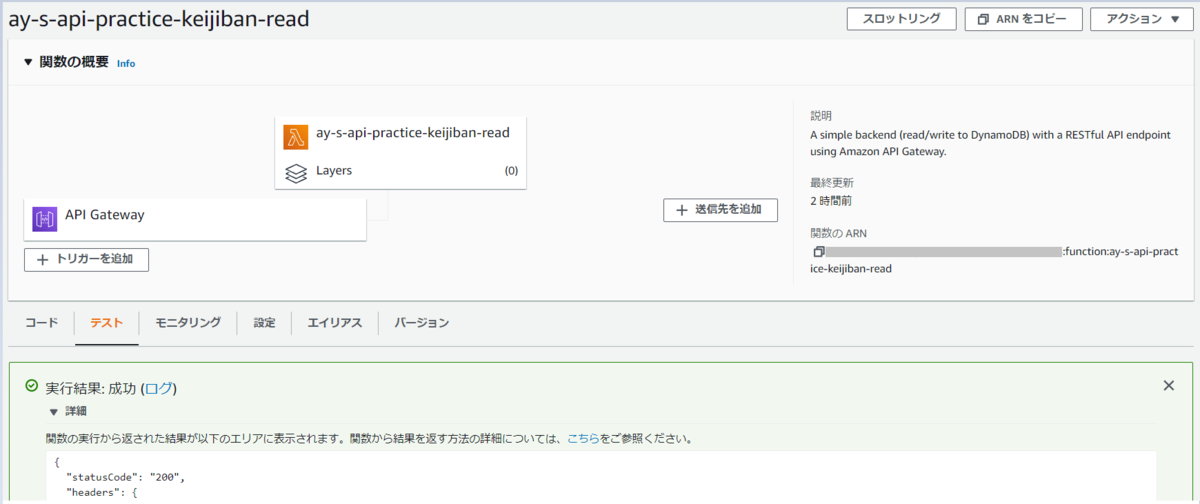
Task: Click the '"headers": {' line
Action: (x=100, y=493)
